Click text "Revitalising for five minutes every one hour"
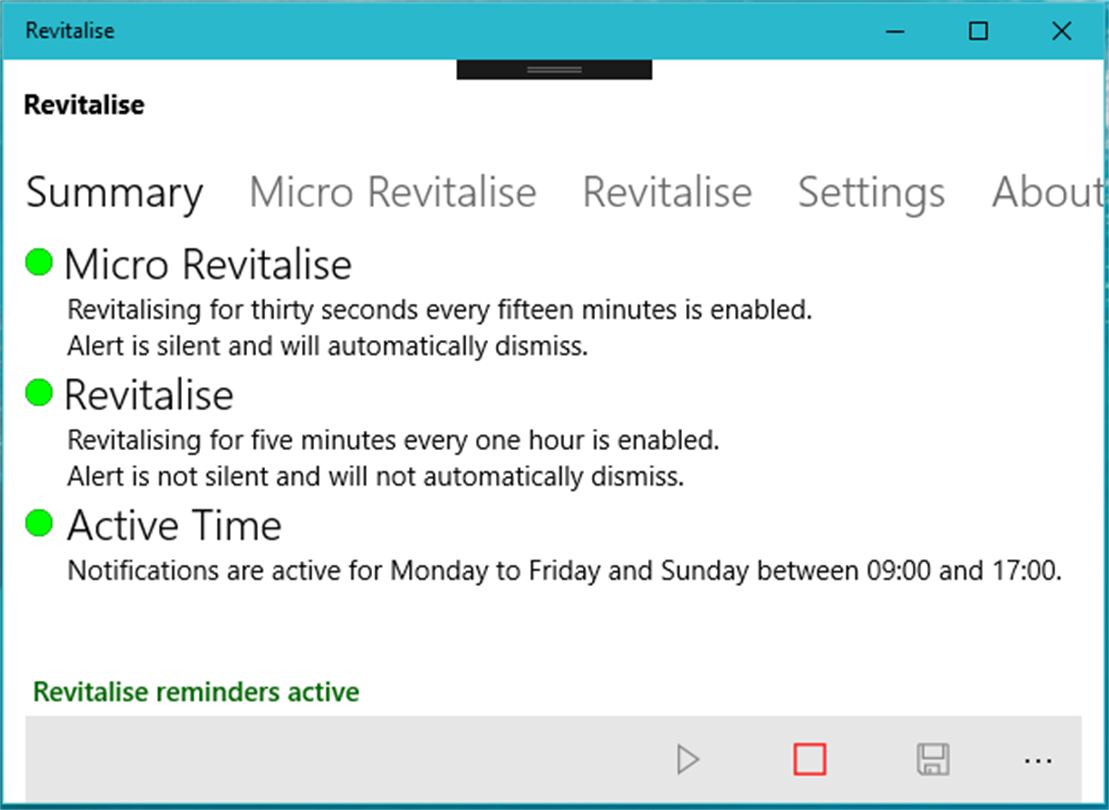The width and height of the screenshot is (1109, 810). 328,440
